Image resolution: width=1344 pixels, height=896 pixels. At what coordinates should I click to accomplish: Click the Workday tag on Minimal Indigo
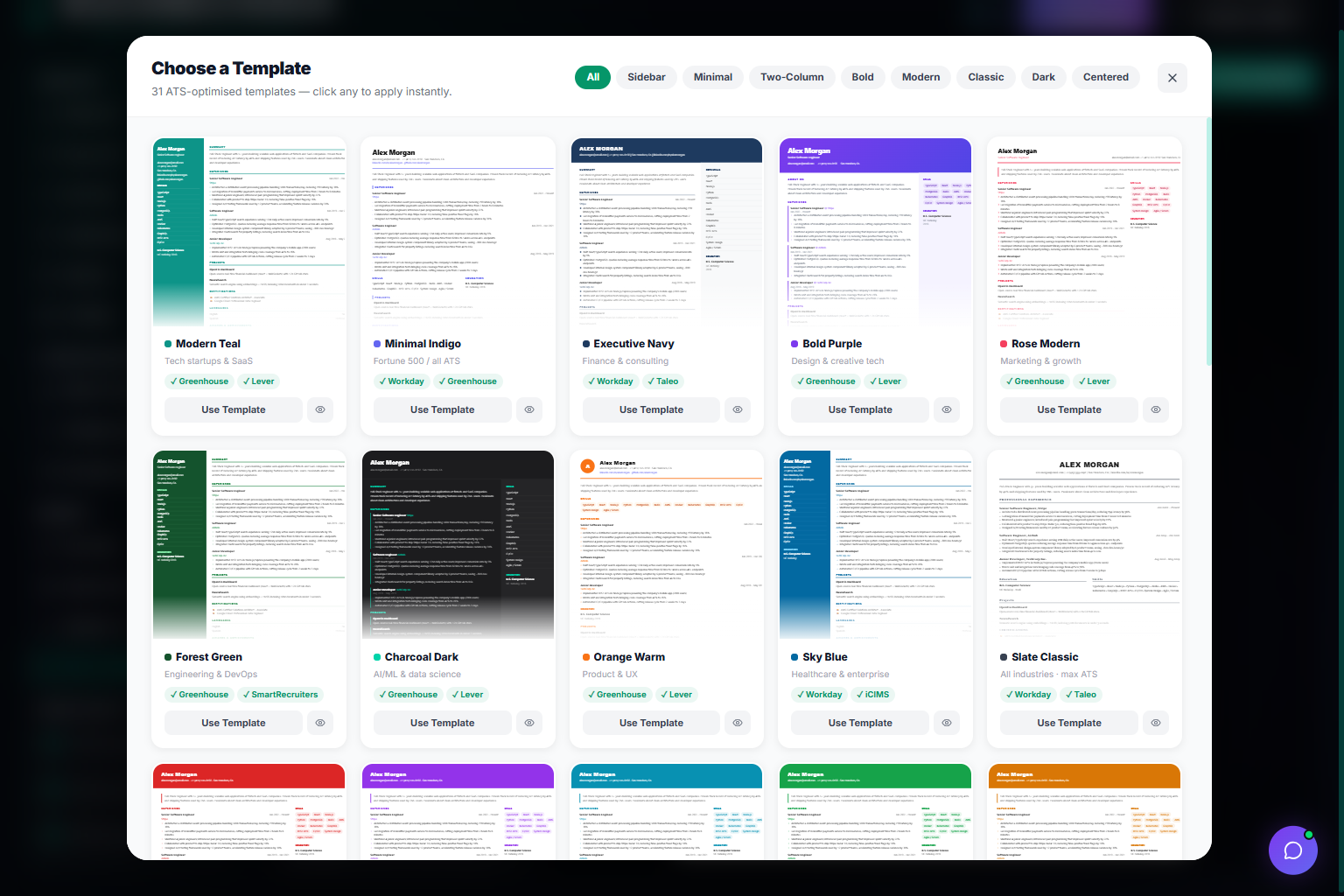coord(402,381)
